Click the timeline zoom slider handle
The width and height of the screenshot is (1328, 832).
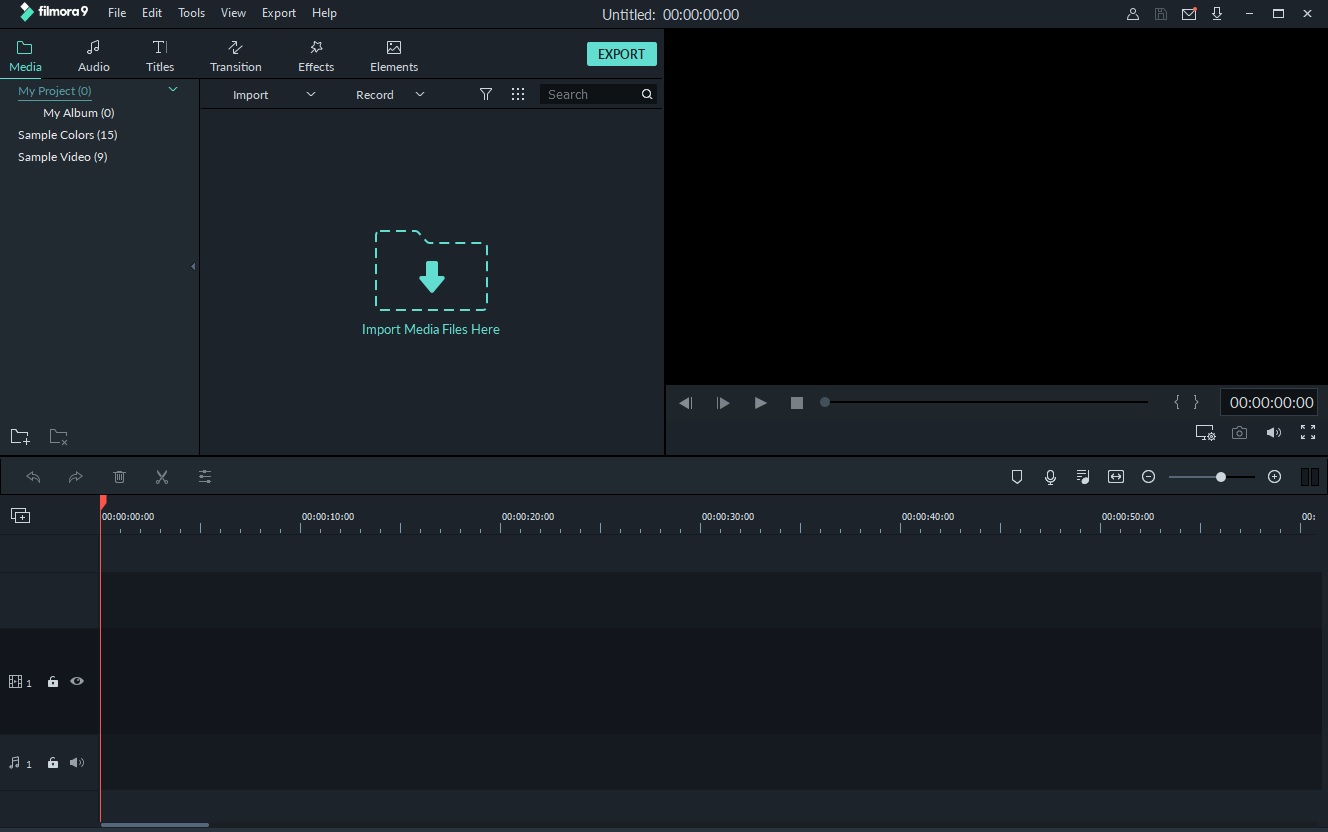click(x=1221, y=477)
